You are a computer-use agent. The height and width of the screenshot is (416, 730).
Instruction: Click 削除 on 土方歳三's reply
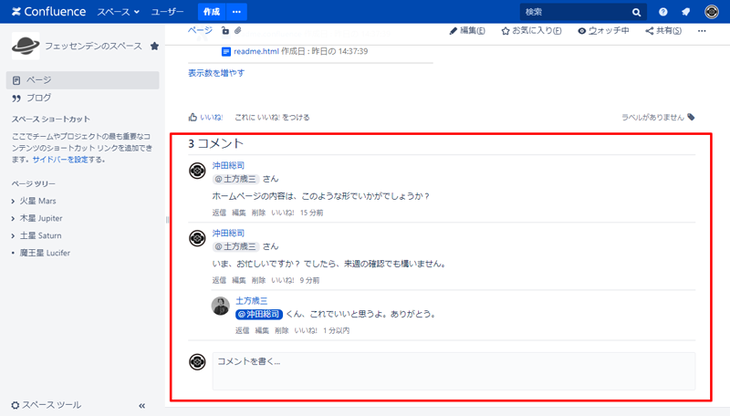coord(281,330)
